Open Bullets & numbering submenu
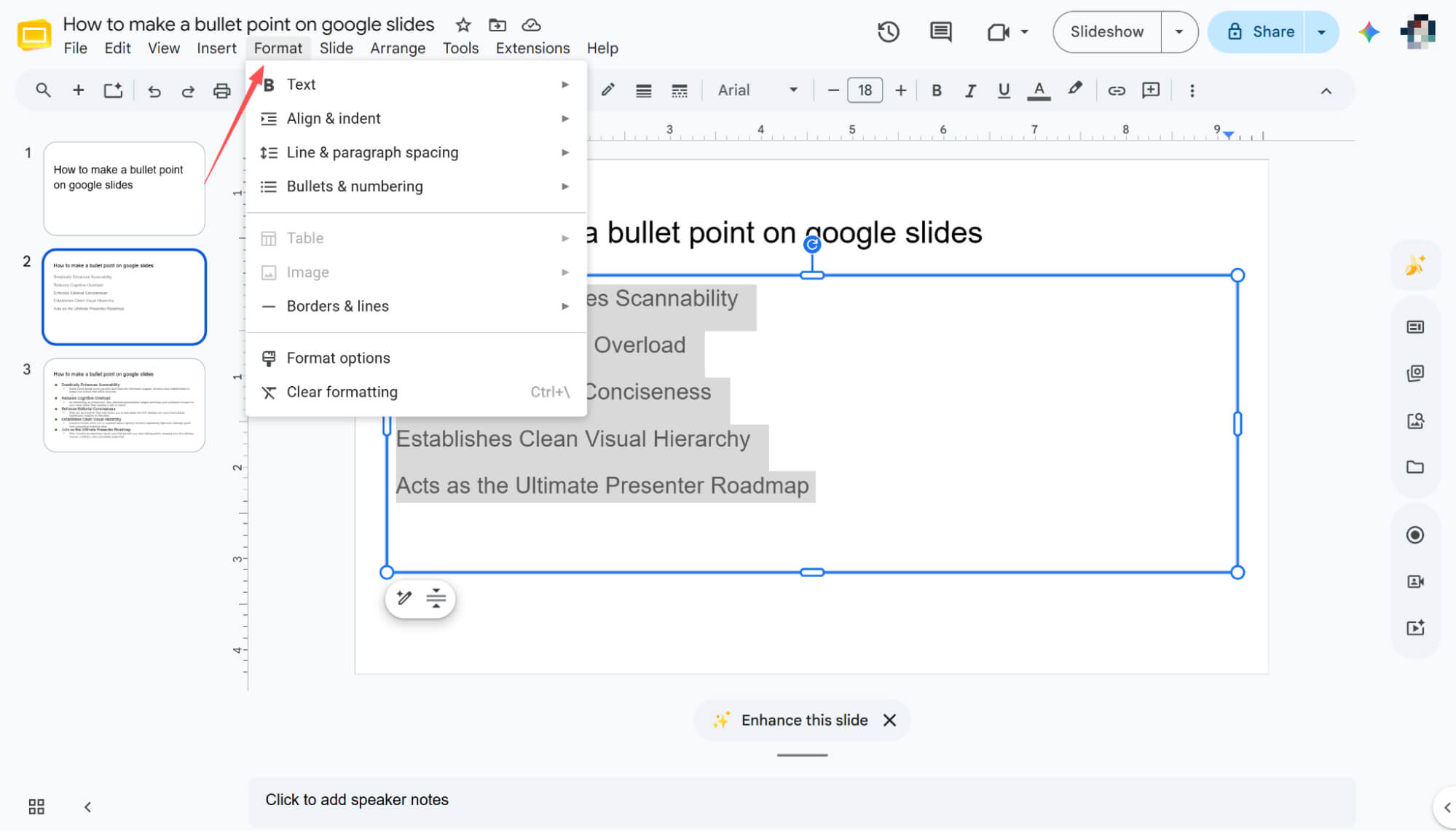 416,187
